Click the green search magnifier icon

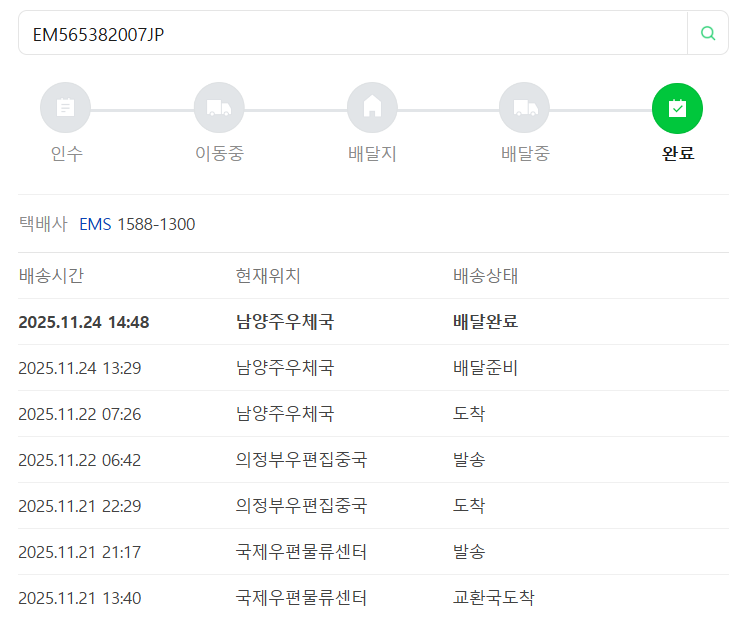[708, 33]
